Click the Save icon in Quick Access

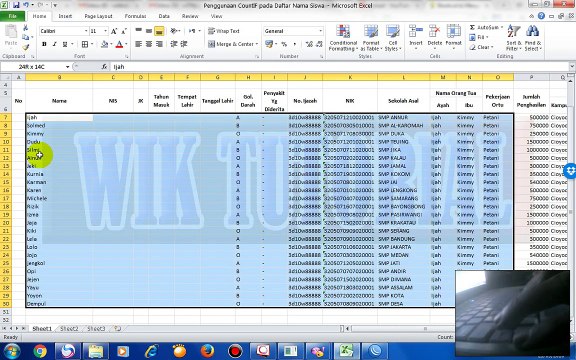16,5
